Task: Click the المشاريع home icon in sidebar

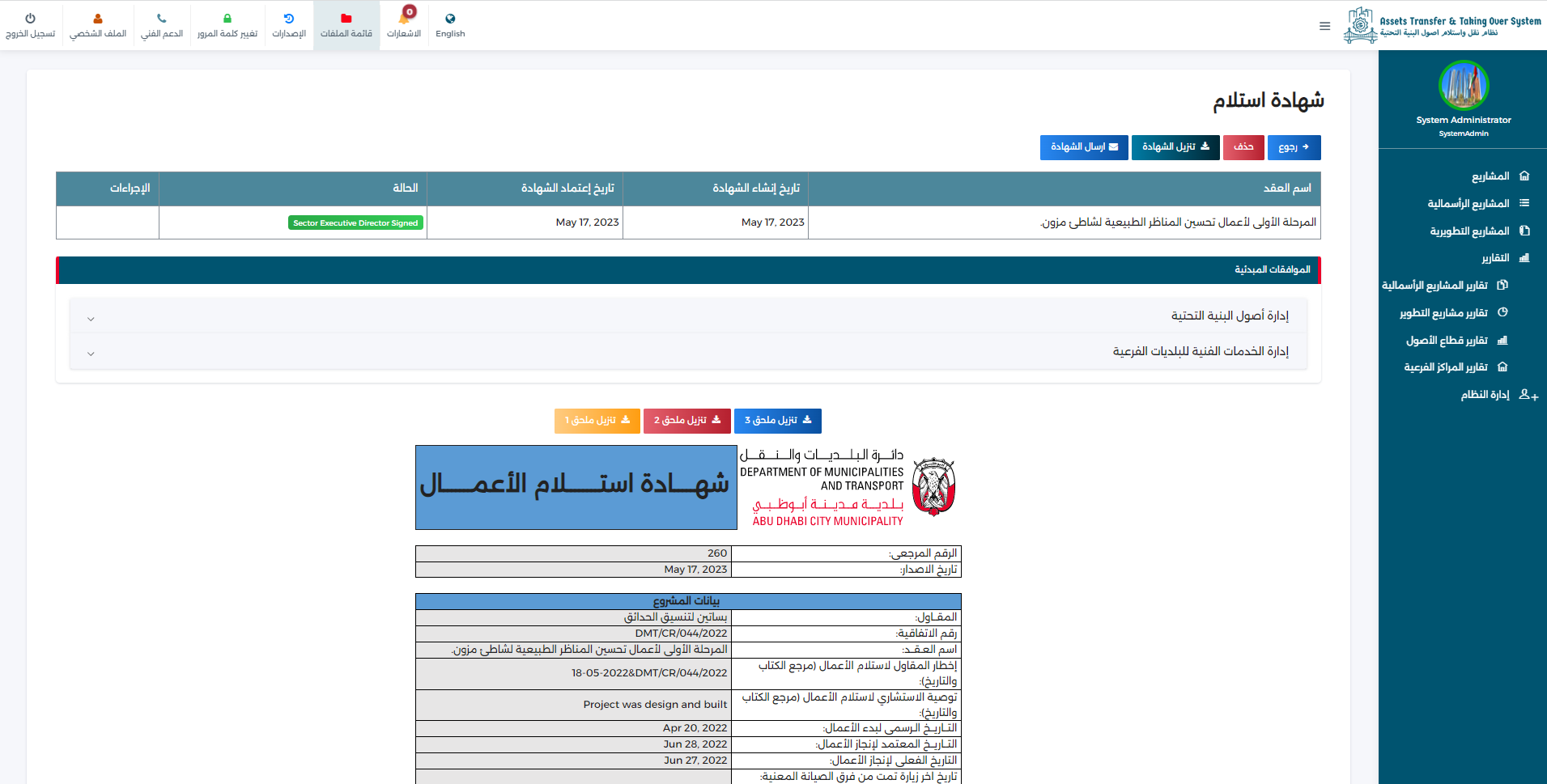Action: 1524,176
